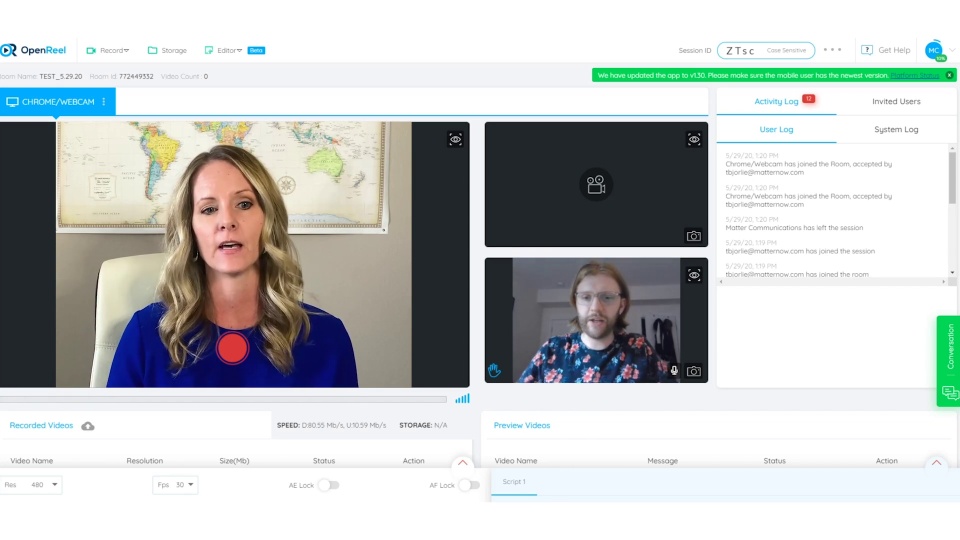Image resolution: width=960 pixels, height=540 pixels.
Task: Click the signal strength bars icon
Action: tap(462, 399)
